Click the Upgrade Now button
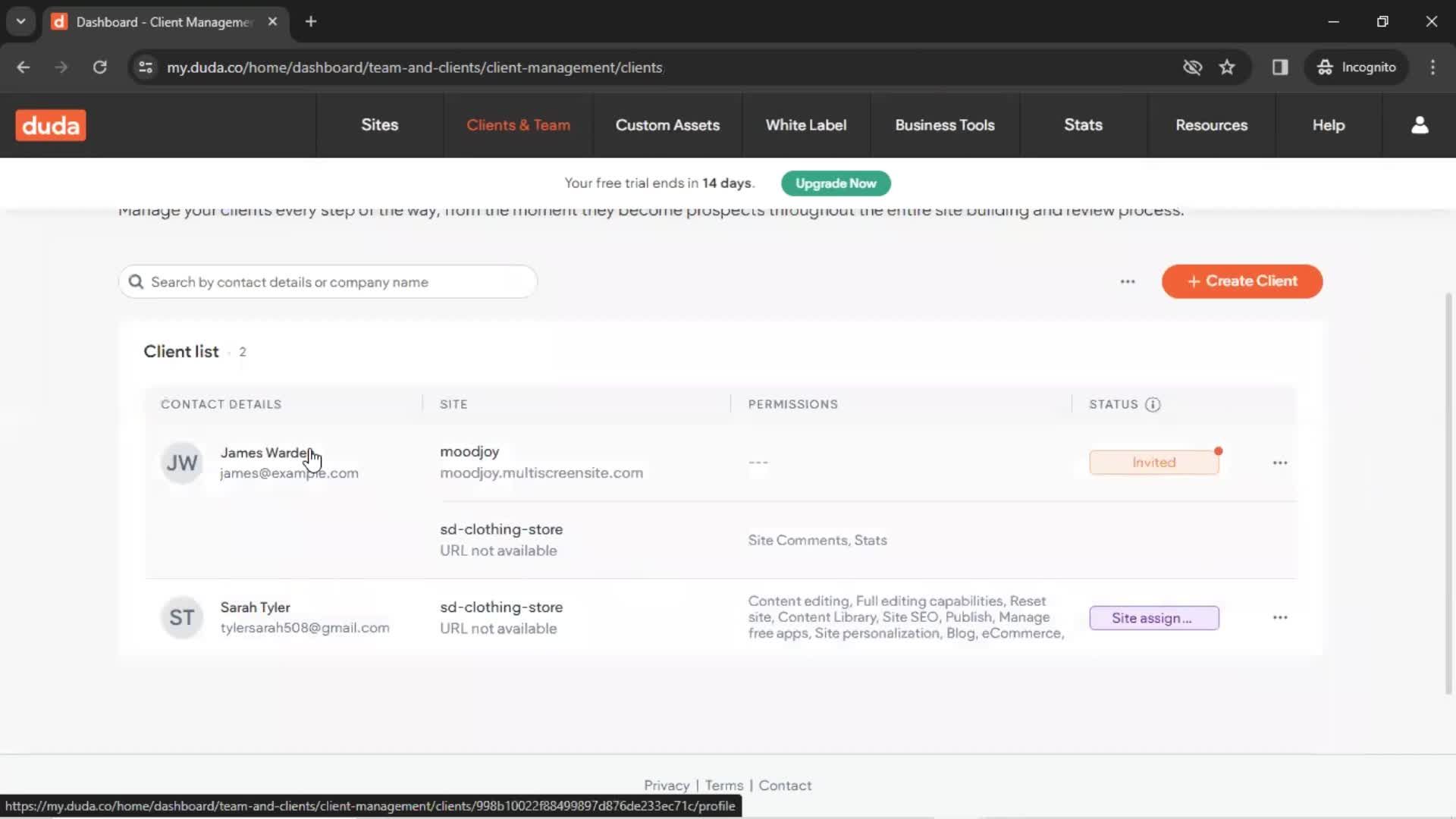The width and height of the screenshot is (1456, 819). click(836, 184)
